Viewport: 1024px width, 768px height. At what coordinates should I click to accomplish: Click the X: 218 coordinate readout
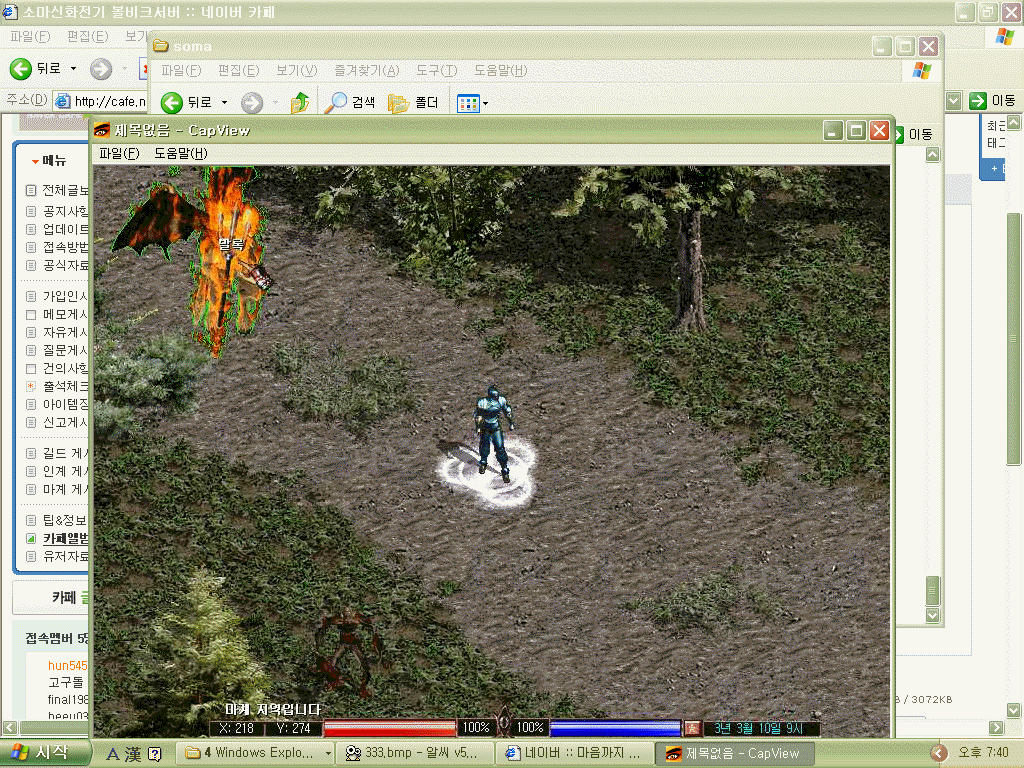pyautogui.click(x=236, y=728)
